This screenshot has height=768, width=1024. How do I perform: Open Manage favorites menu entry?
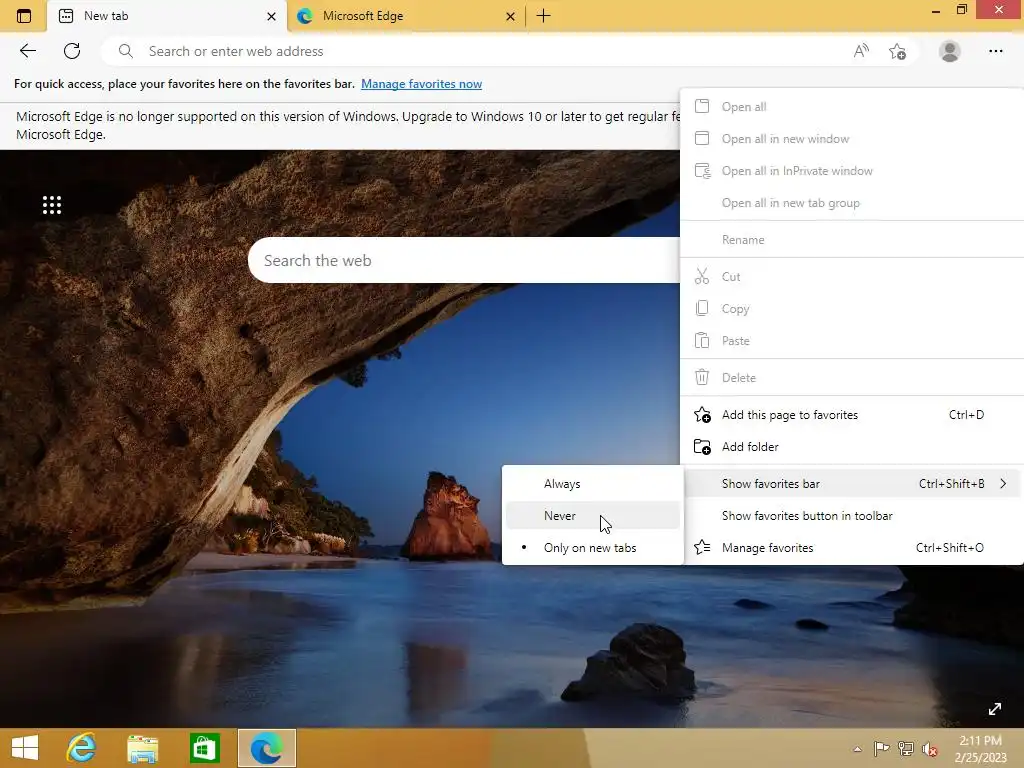(x=852, y=548)
